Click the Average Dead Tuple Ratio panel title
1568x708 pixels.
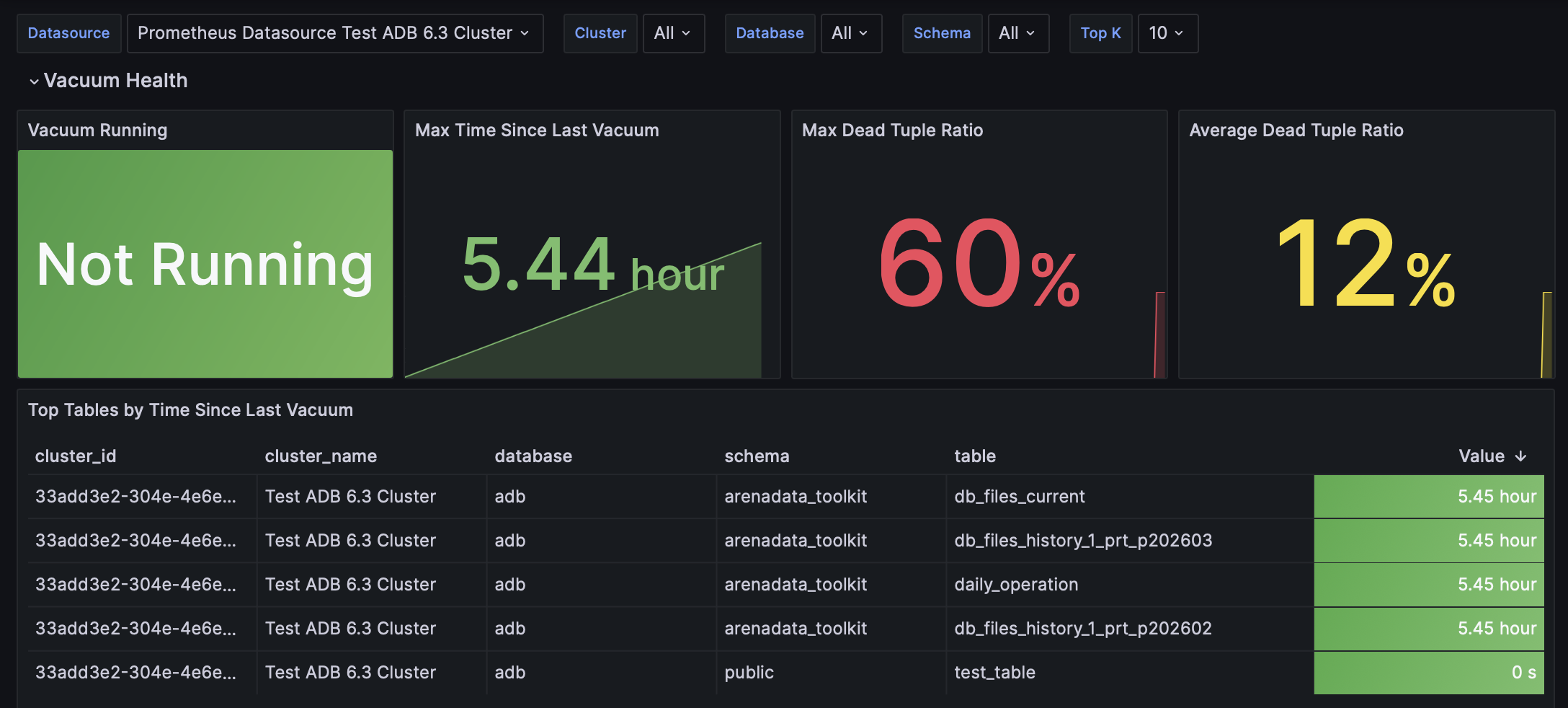[1296, 130]
